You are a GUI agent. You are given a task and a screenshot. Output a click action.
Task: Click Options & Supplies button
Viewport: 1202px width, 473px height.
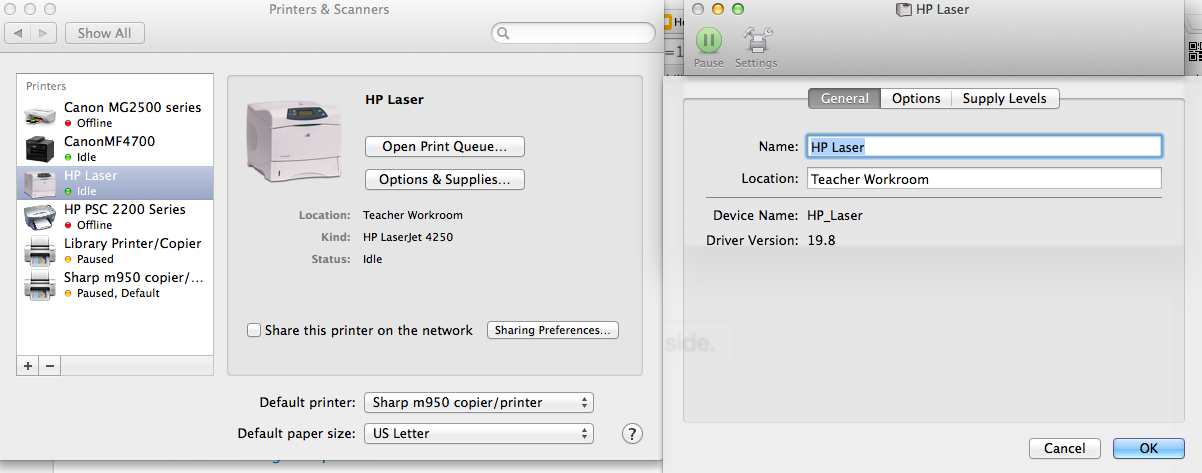(x=445, y=179)
